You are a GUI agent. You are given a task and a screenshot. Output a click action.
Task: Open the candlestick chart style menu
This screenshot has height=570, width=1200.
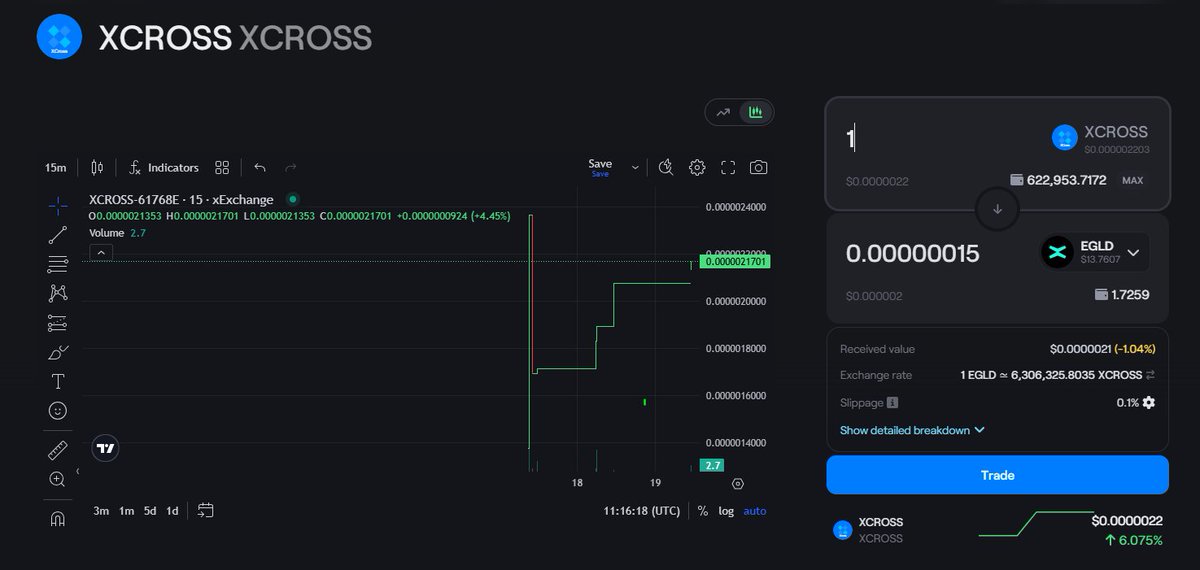tap(97, 167)
